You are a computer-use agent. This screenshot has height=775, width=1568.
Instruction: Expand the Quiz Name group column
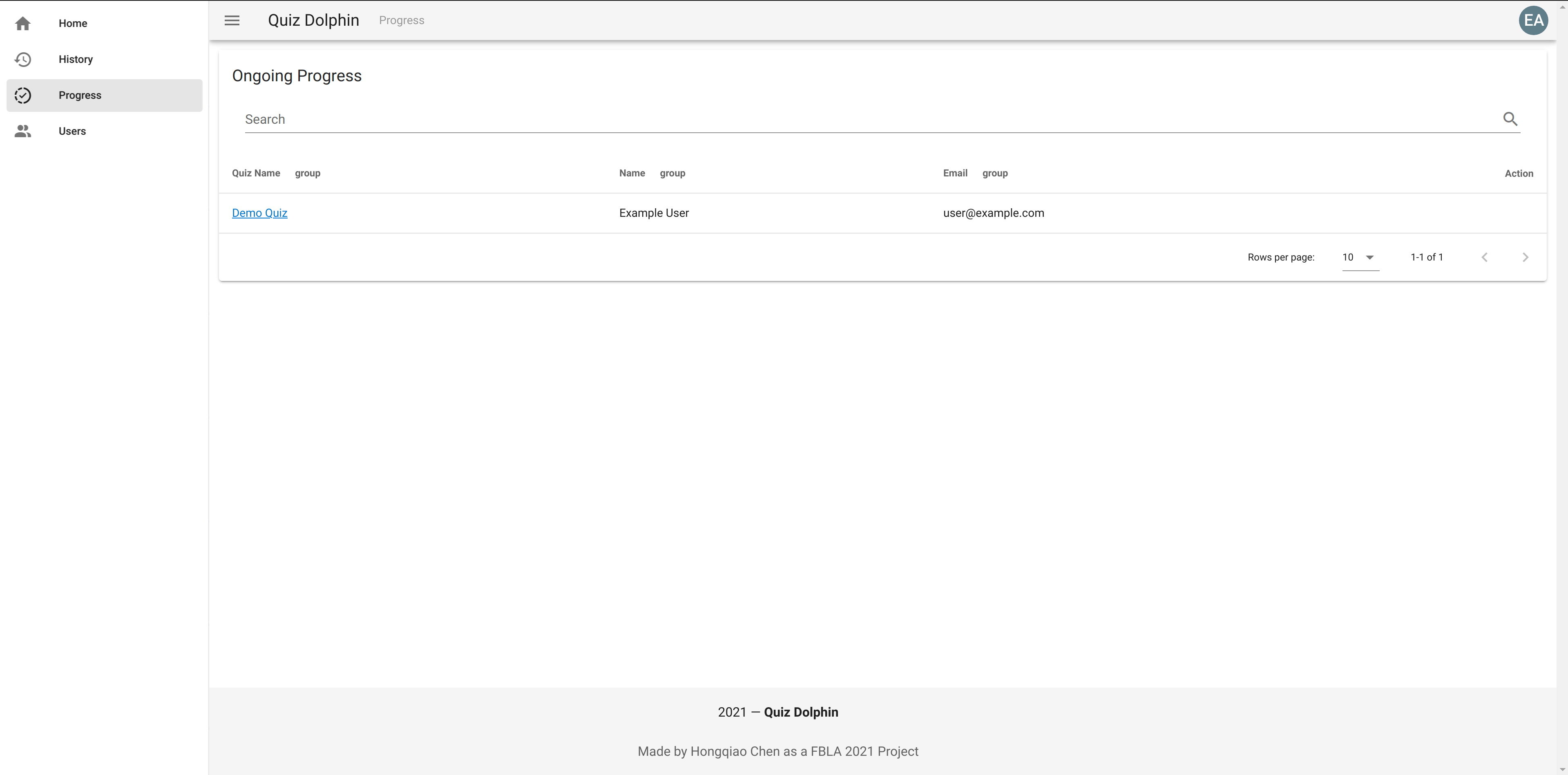point(307,173)
